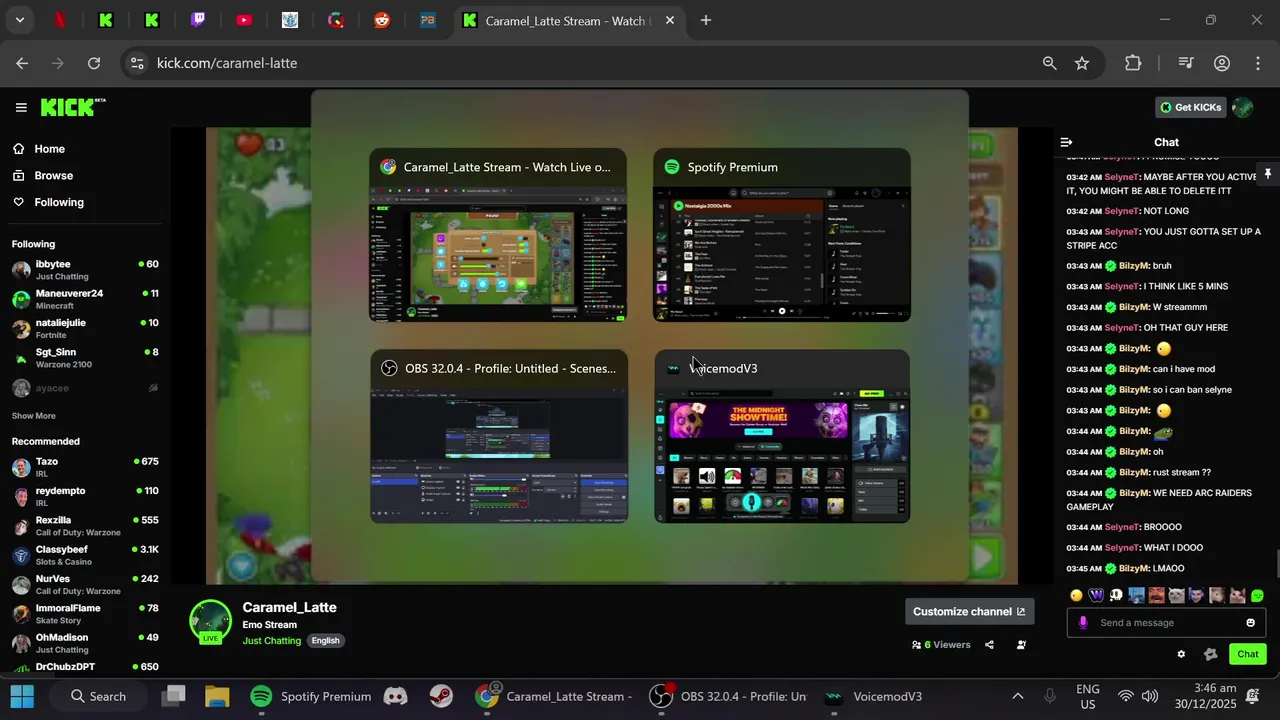Screen dimensions: 1280x720
Task: Open recommended channel ImmoralFlame
Action: pyautogui.click(x=85, y=613)
